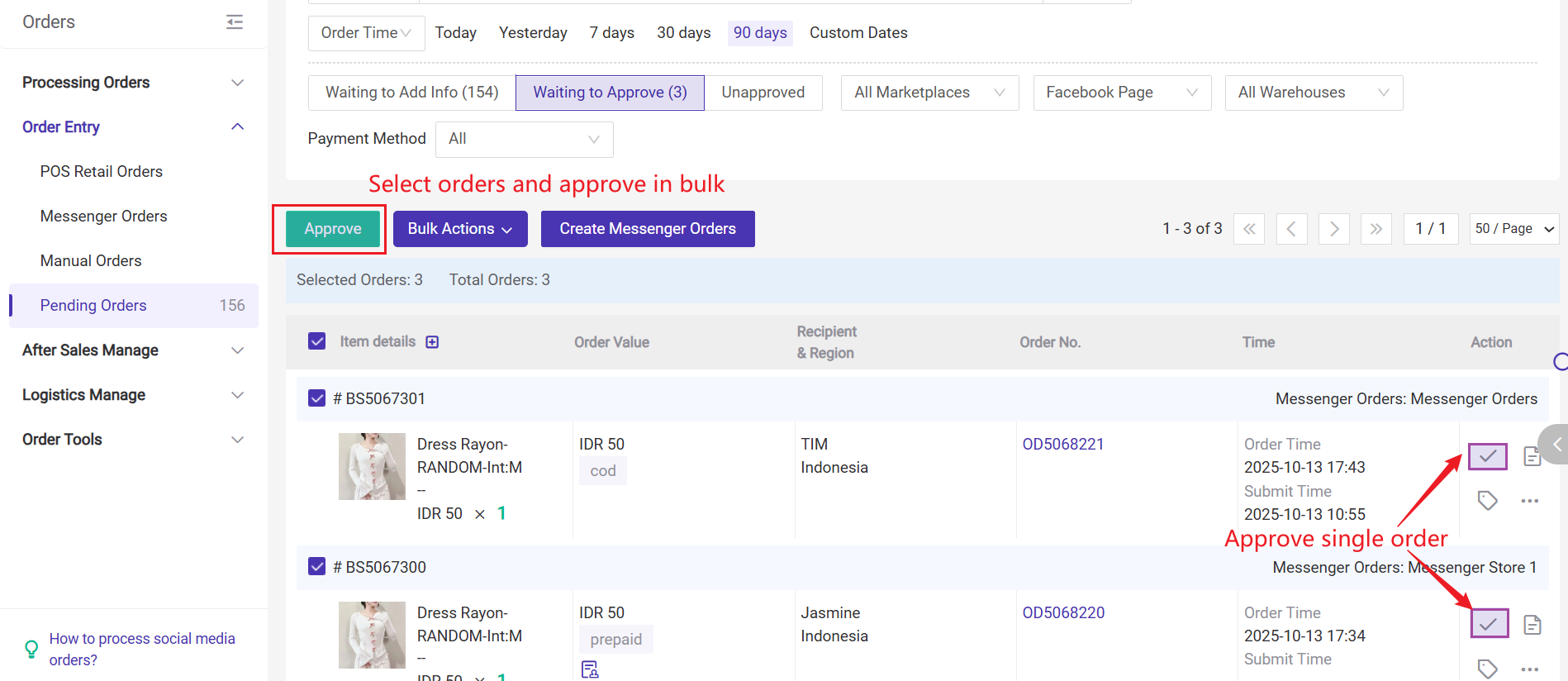Expand item details plus icon in header
Image resolution: width=1568 pixels, height=681 pixels.
(x=432, y=342)
